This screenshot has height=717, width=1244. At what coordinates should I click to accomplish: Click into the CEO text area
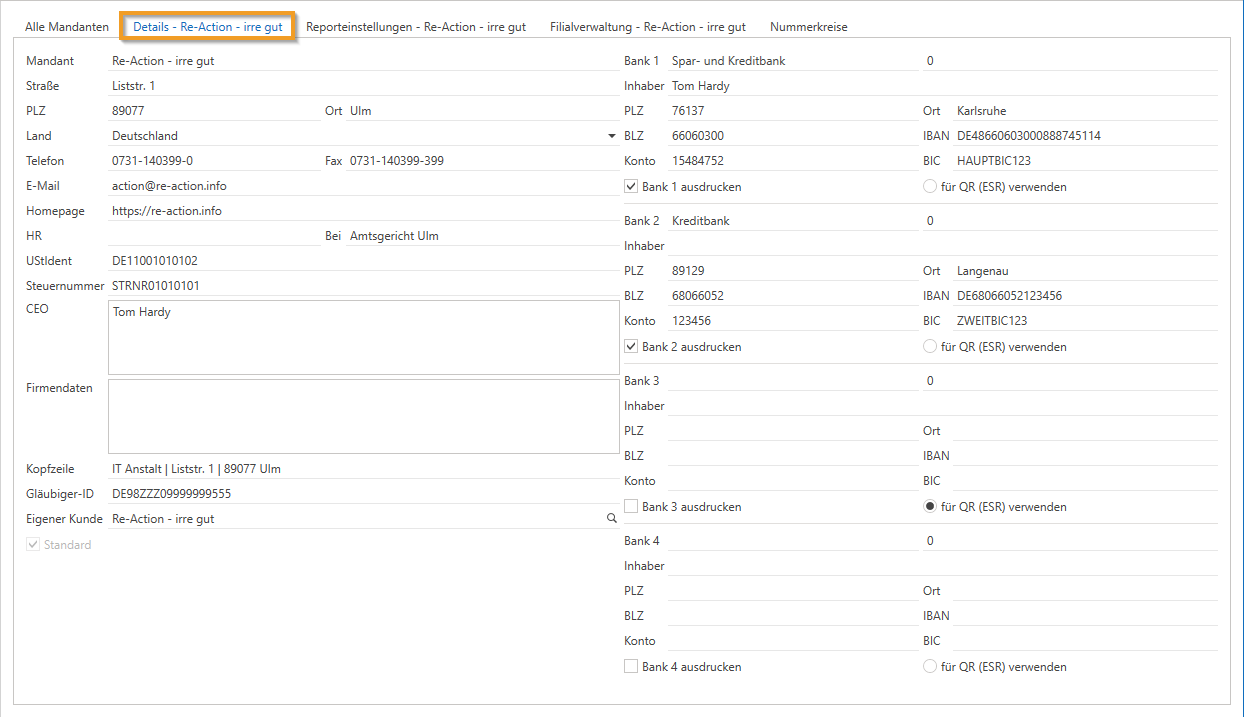coord(362,338)
